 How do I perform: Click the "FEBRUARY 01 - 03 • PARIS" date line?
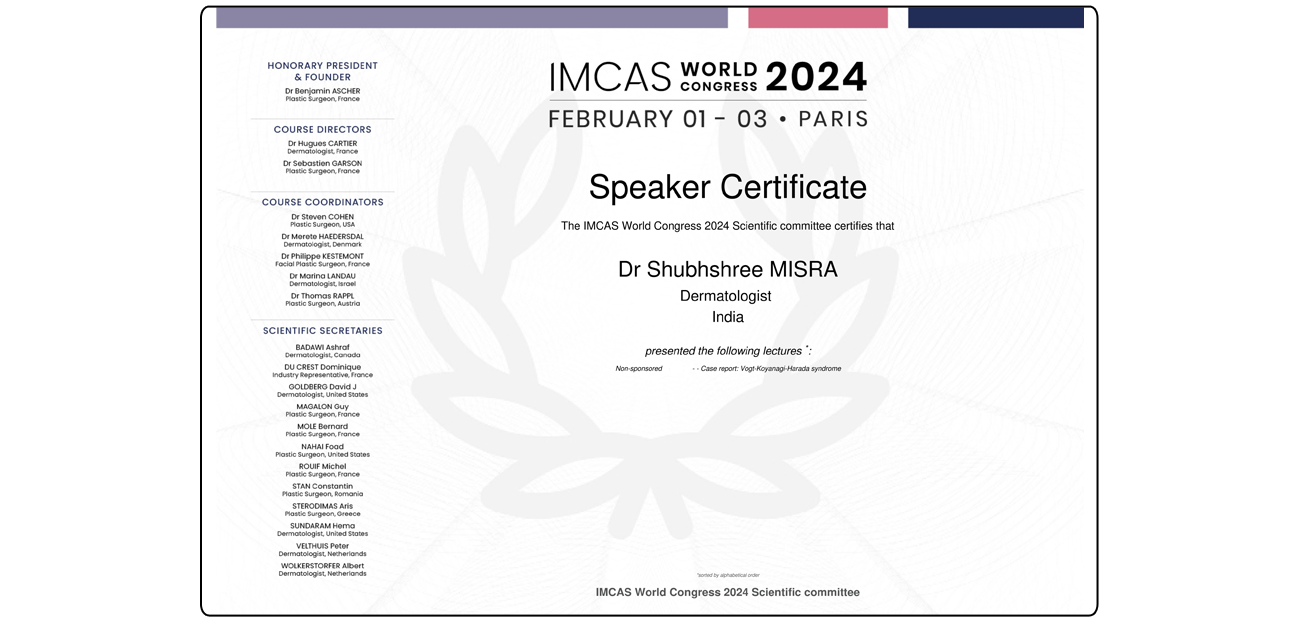(708, 119)
